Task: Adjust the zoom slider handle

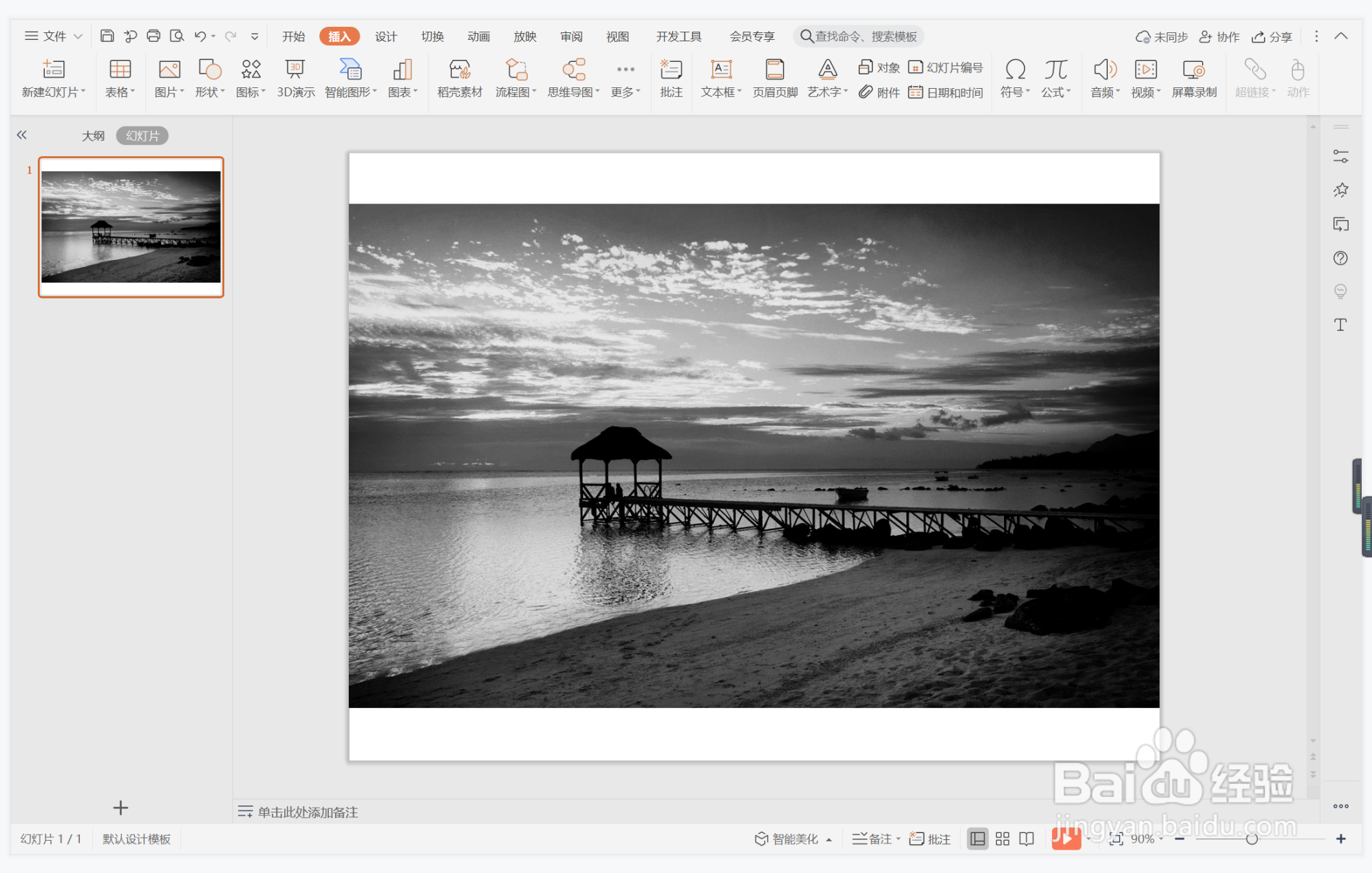Action: (x=1252, y=839)
